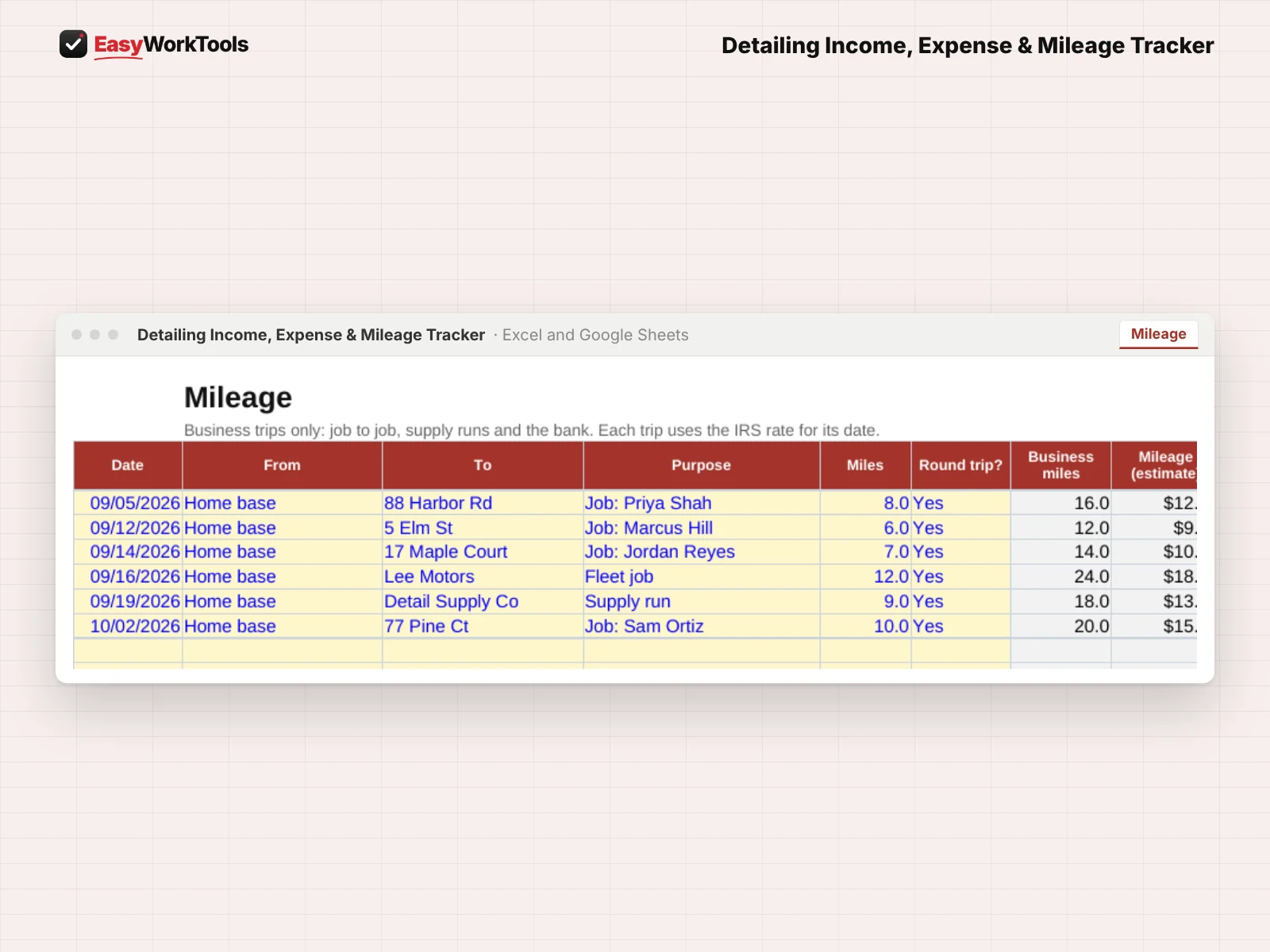Click the Fleet job purpose cell
The width and height of the screenshot is (1270, 952).
click(x=702, y=577)
